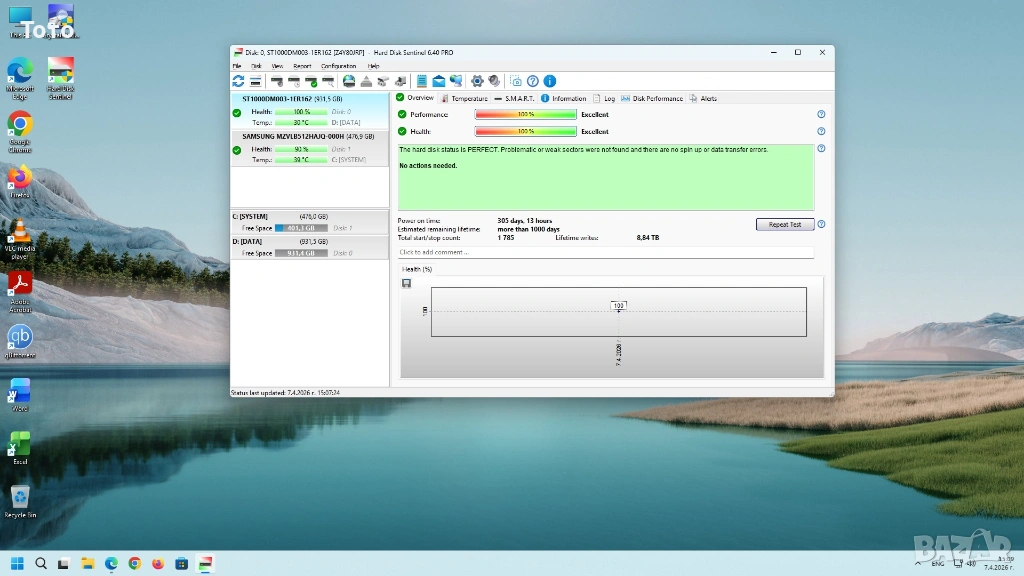Open the Disk menu

click(256, 66)
